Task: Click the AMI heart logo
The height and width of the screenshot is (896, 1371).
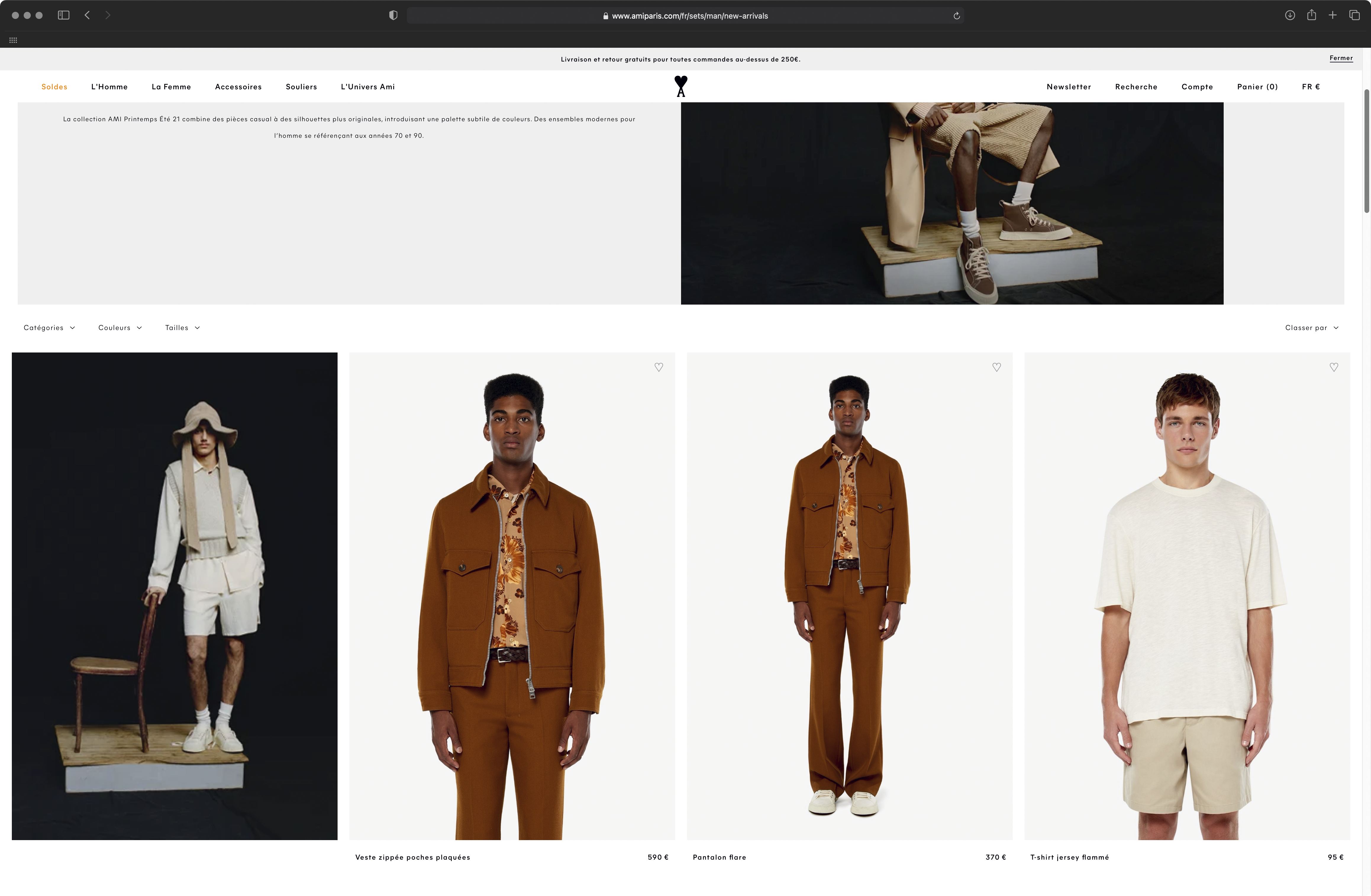Action: pyautogui.click(x=681, y=86)
